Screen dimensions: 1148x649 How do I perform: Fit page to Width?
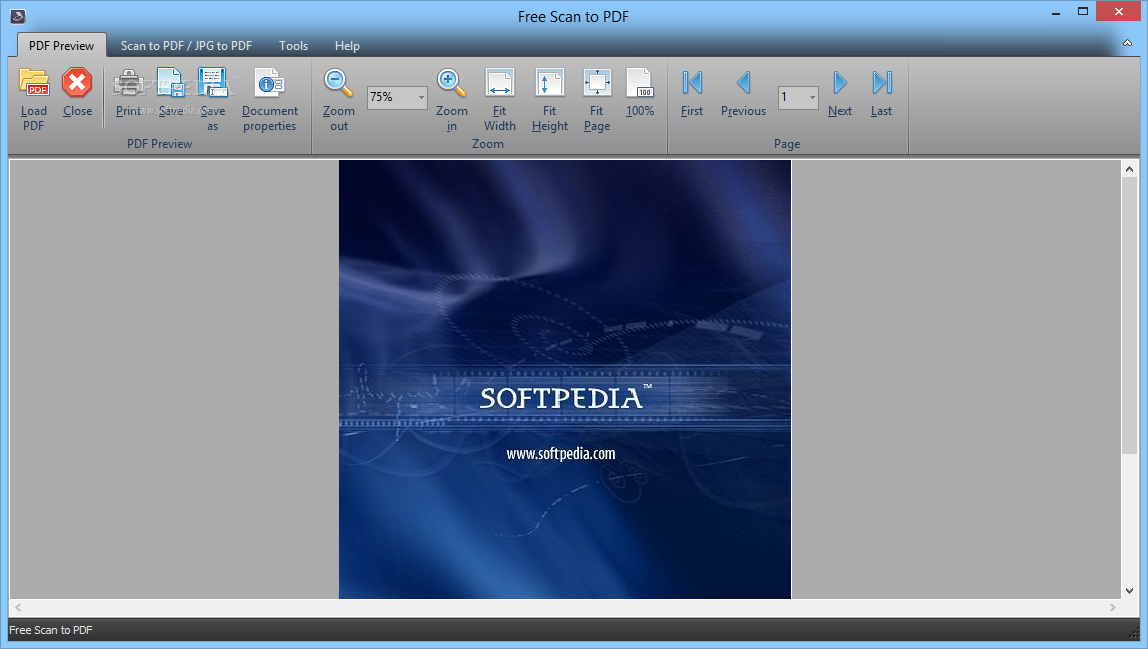pyautogui.click(x=499, y=100)
